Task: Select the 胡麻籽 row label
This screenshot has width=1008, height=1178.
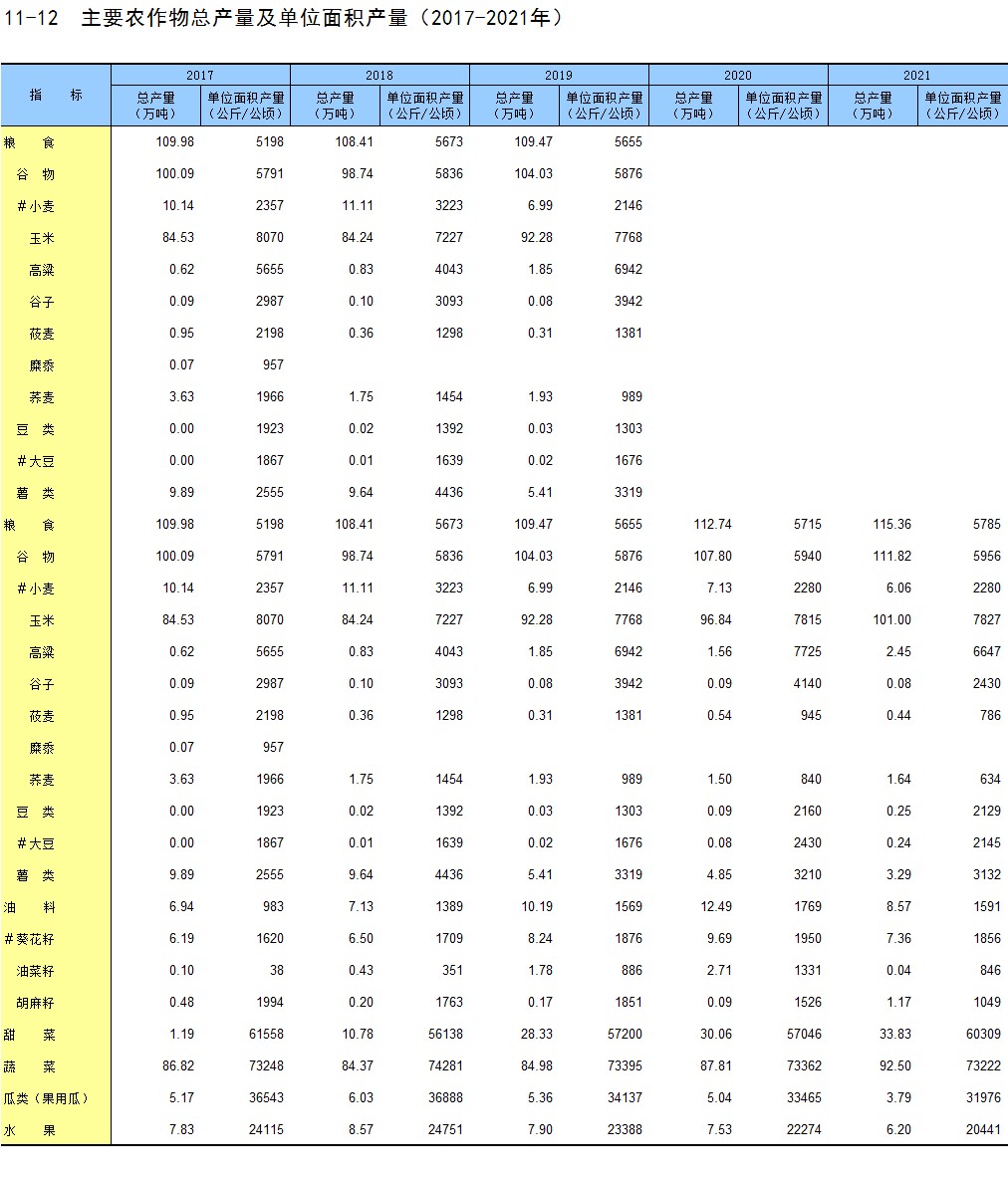Action: (x=35, y=1003)
